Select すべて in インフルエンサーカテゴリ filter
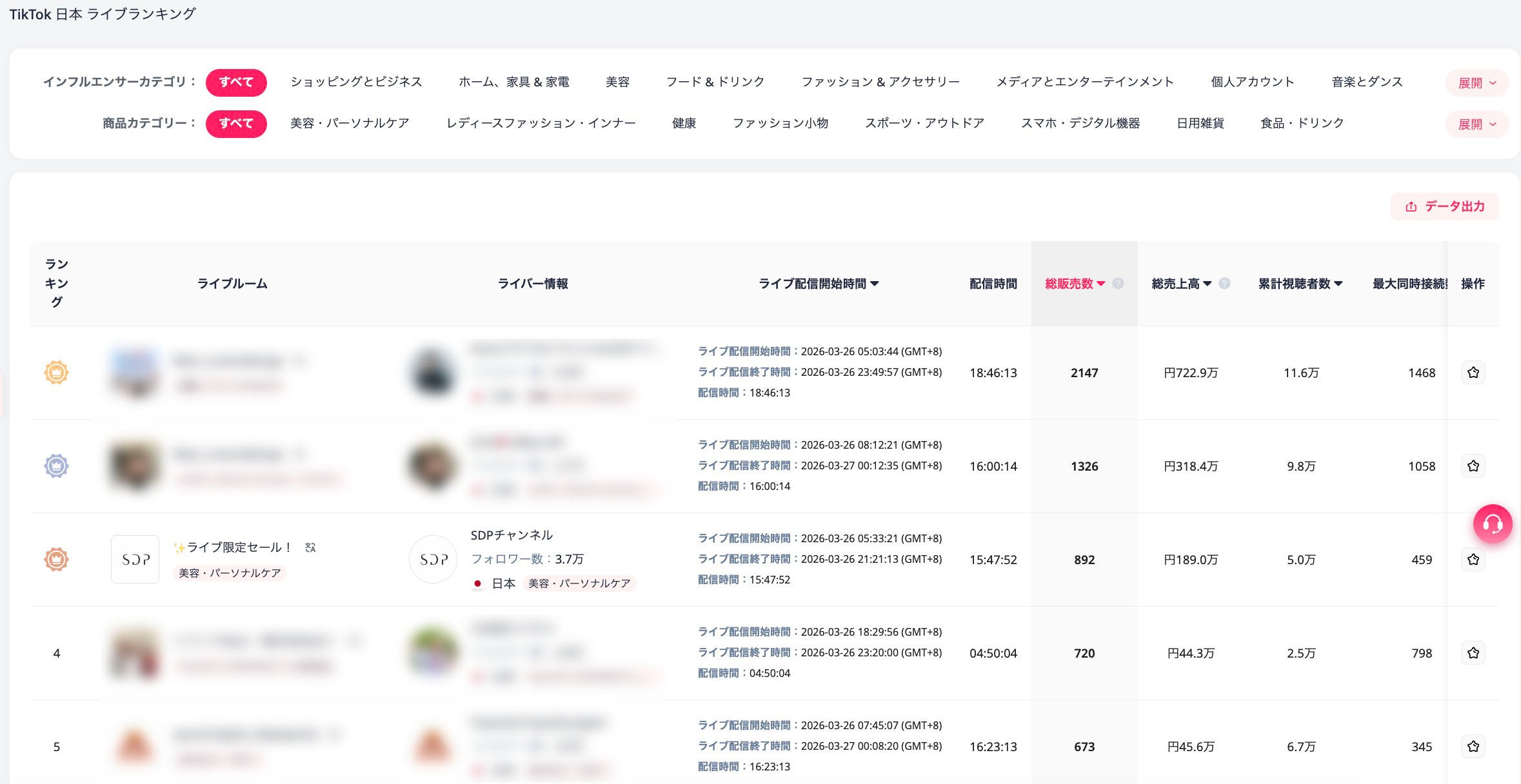Screen dimensions: 1521x784 coord(236,83)
